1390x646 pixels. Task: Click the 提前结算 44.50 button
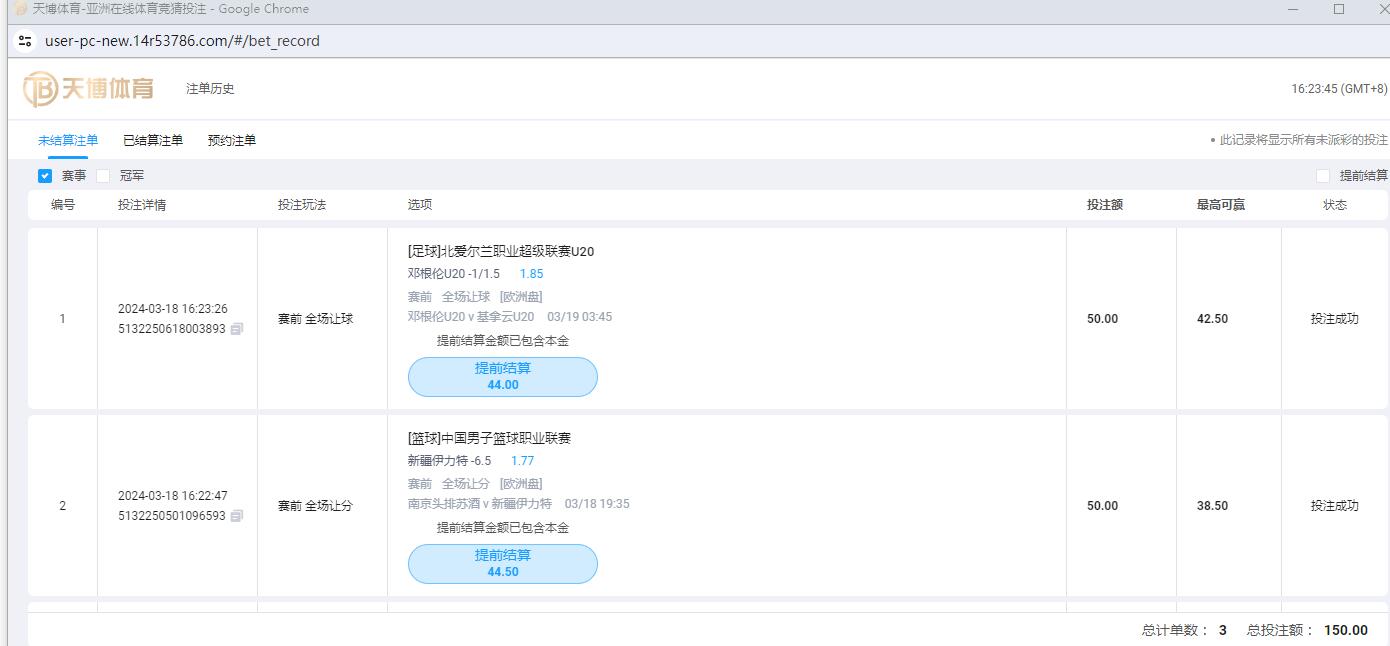point(503,564)
